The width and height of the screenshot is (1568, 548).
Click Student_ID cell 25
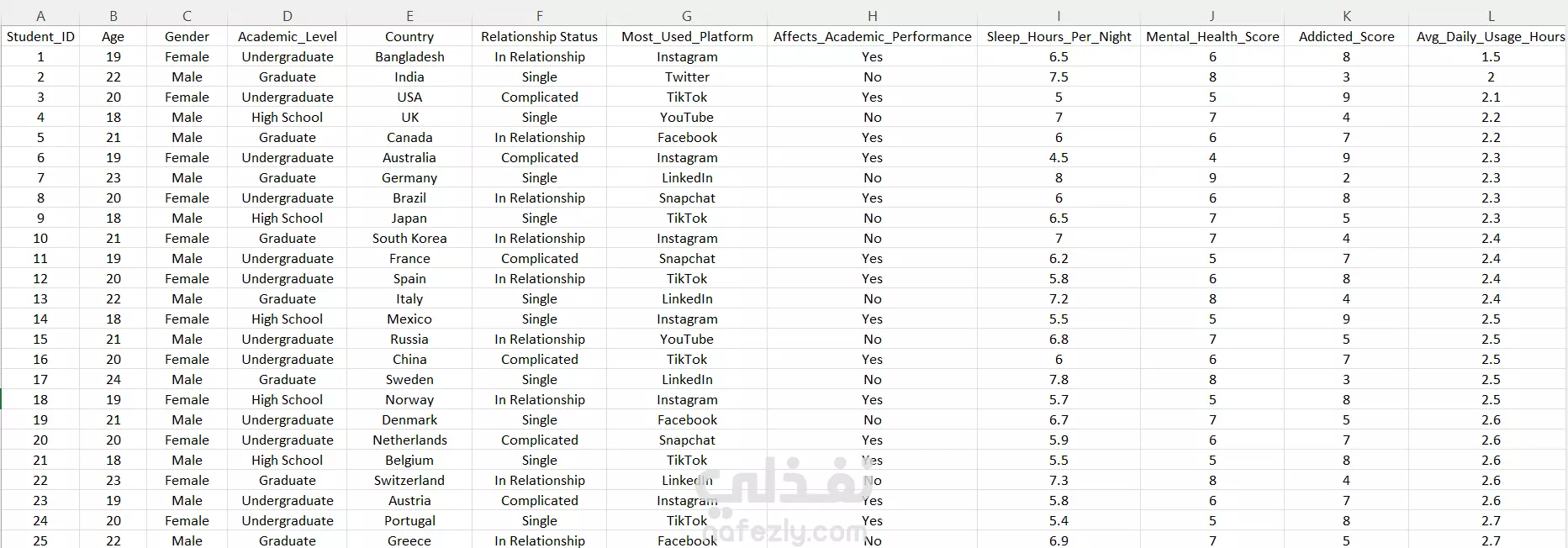tap(40, 540)
